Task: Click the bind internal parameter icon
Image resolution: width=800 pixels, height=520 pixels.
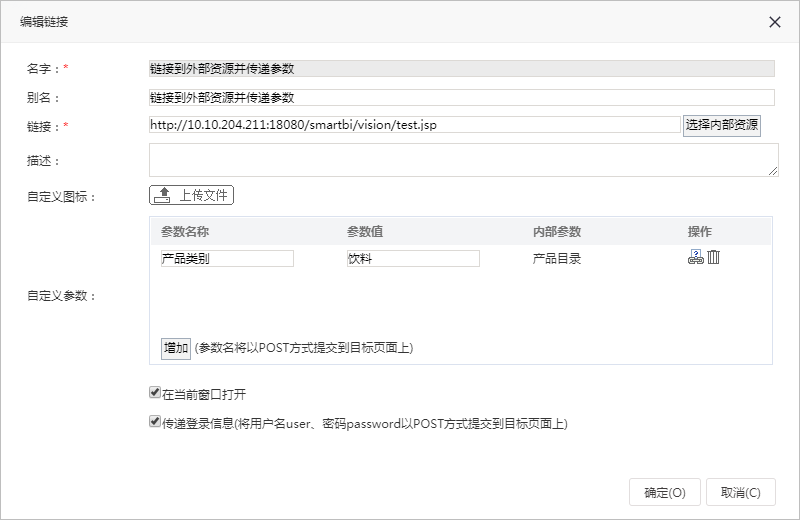Action: (695, 257)
